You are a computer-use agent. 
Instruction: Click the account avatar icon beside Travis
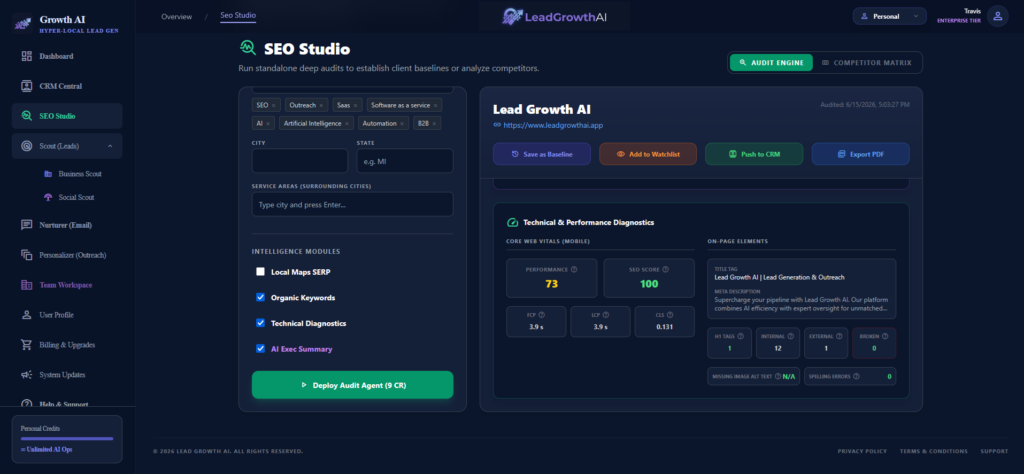click(x=997, y=16)
